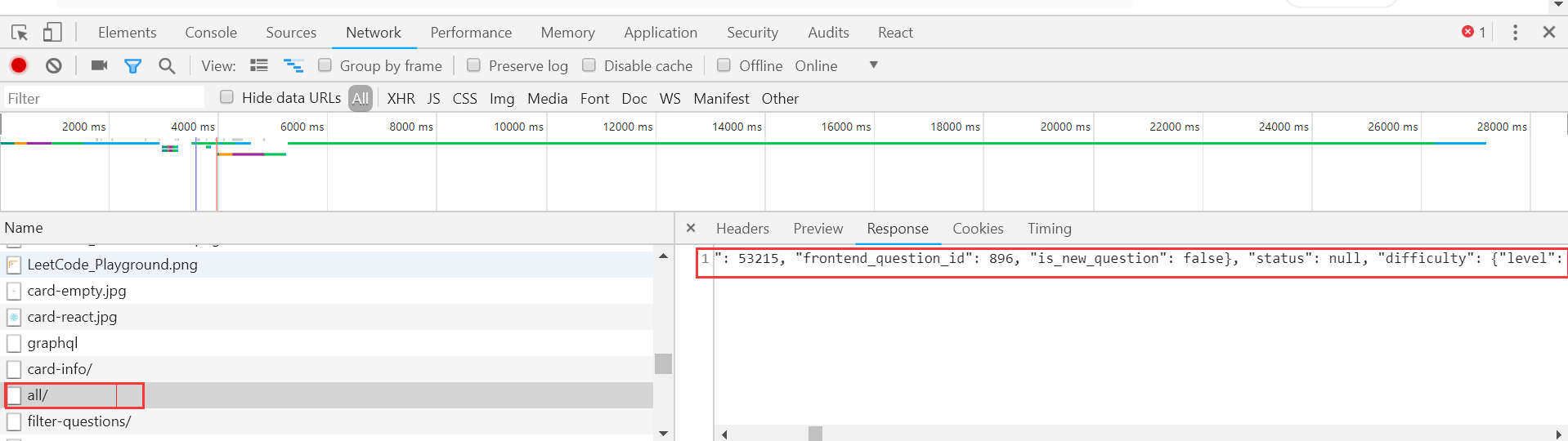Toggle the filter funnel icon
The width and height of the screenshot is (1568, 441).
point(132,66)
